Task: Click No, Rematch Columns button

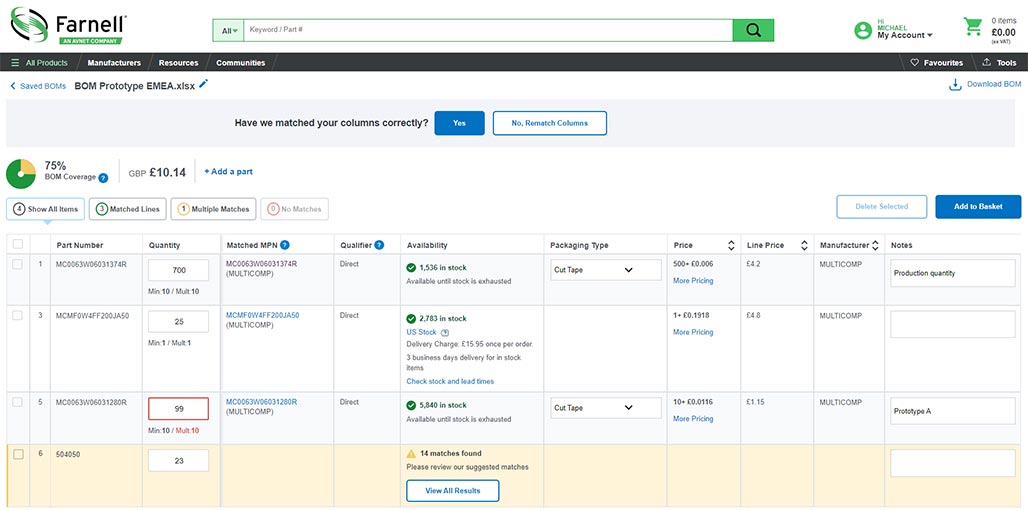Action: point(549,123)
